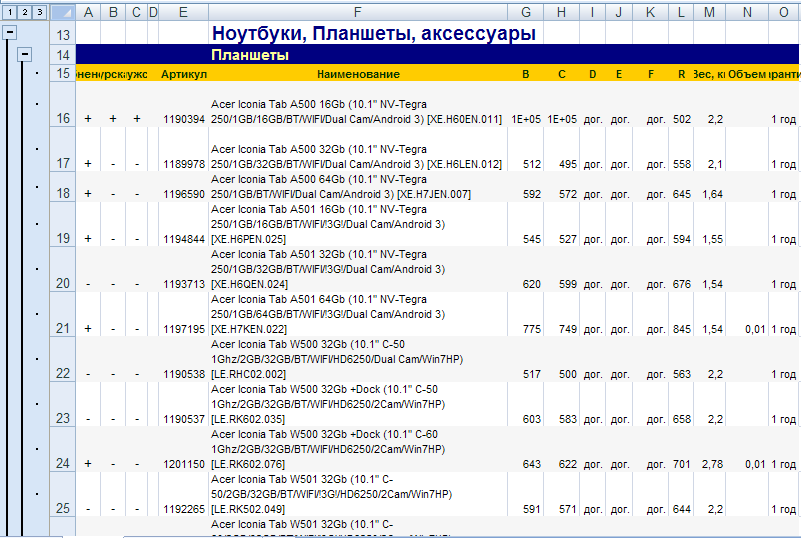Image resolution: width=801 pixels, height=538 pixels.
Task: Click price 643 in row 24
Action: tap(532, 464)
